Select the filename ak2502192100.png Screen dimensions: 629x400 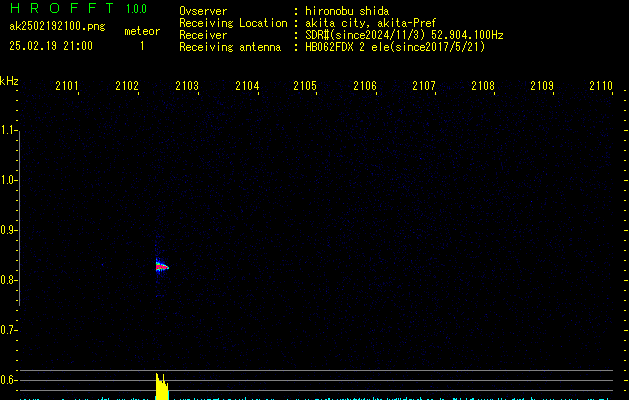click(x=56, y=27)
